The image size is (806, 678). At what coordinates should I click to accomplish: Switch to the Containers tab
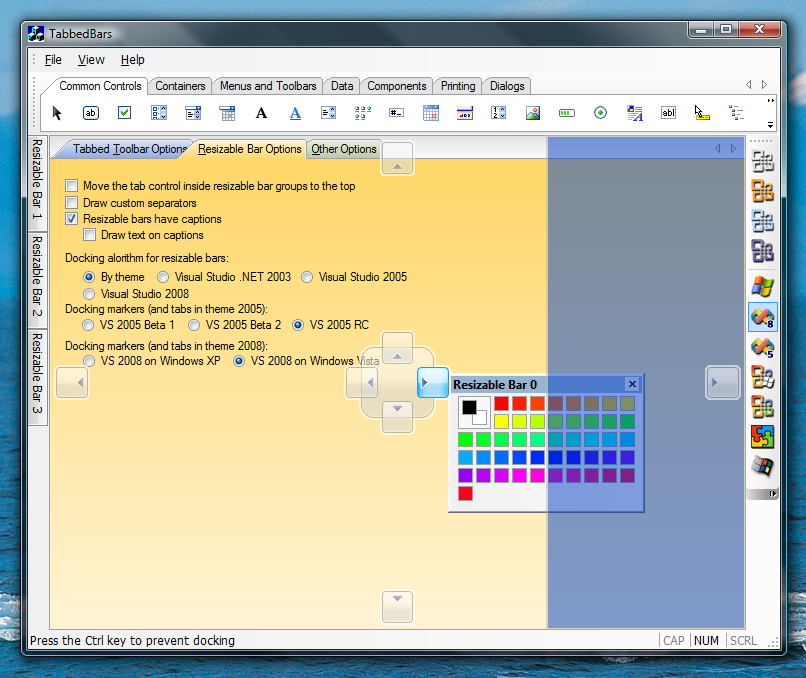[180, 86]
